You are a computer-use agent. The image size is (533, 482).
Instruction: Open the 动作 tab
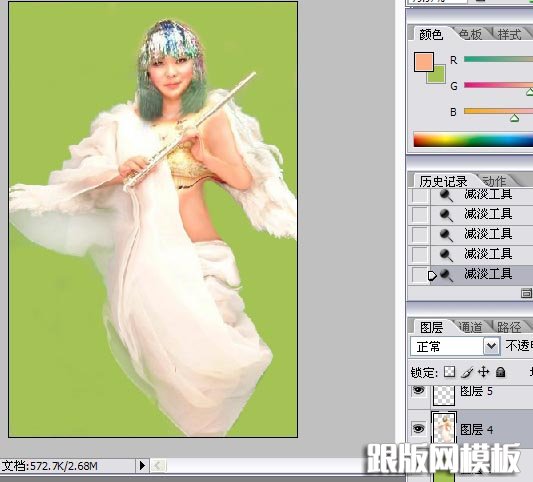[494, 181]
